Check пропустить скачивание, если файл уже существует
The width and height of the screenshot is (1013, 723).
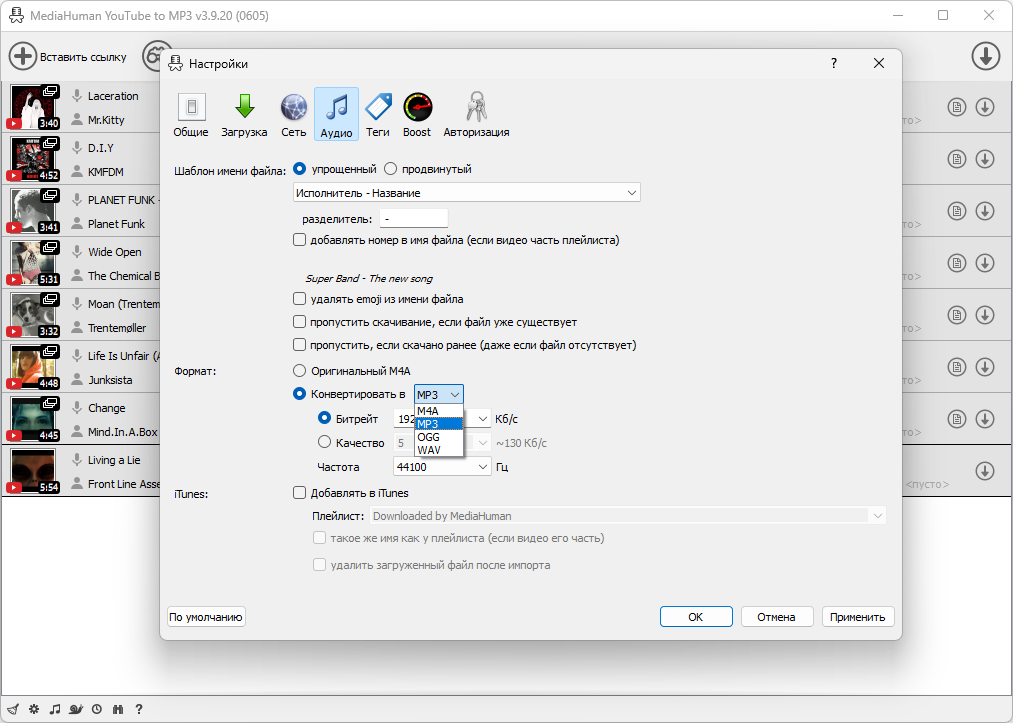click(299, 322)
